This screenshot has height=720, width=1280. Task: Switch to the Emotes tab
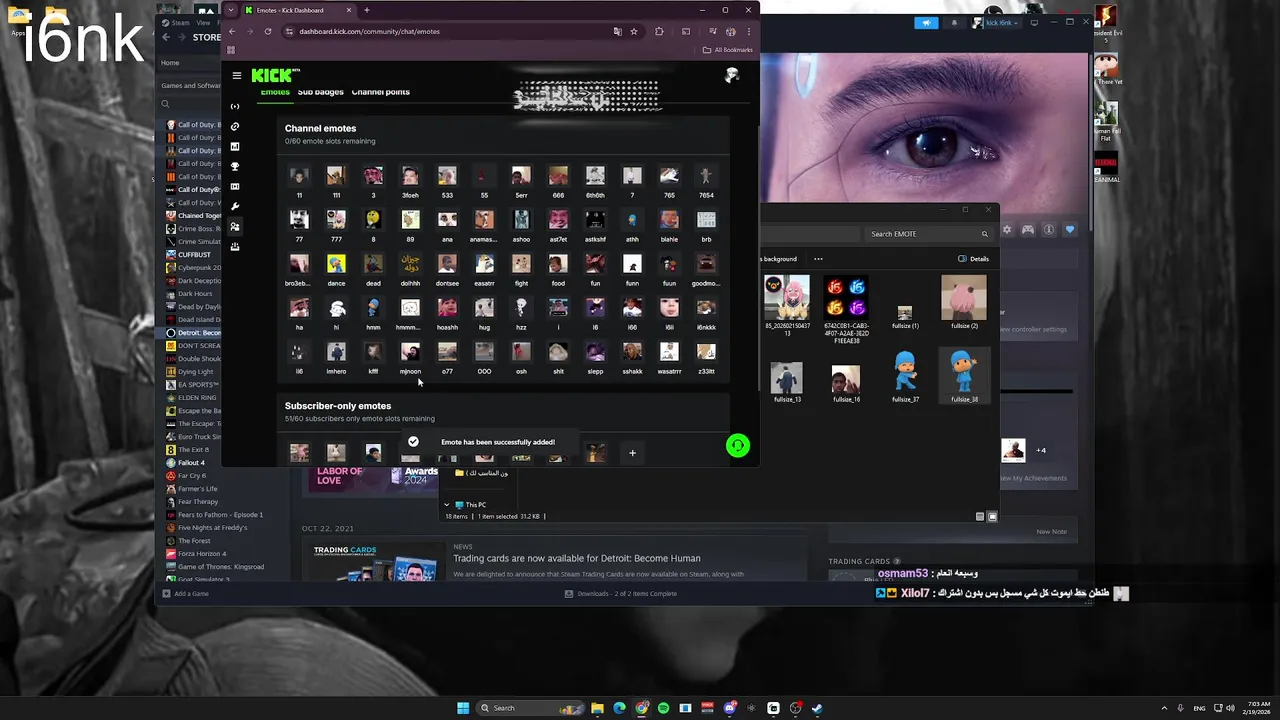click(275, 92)
